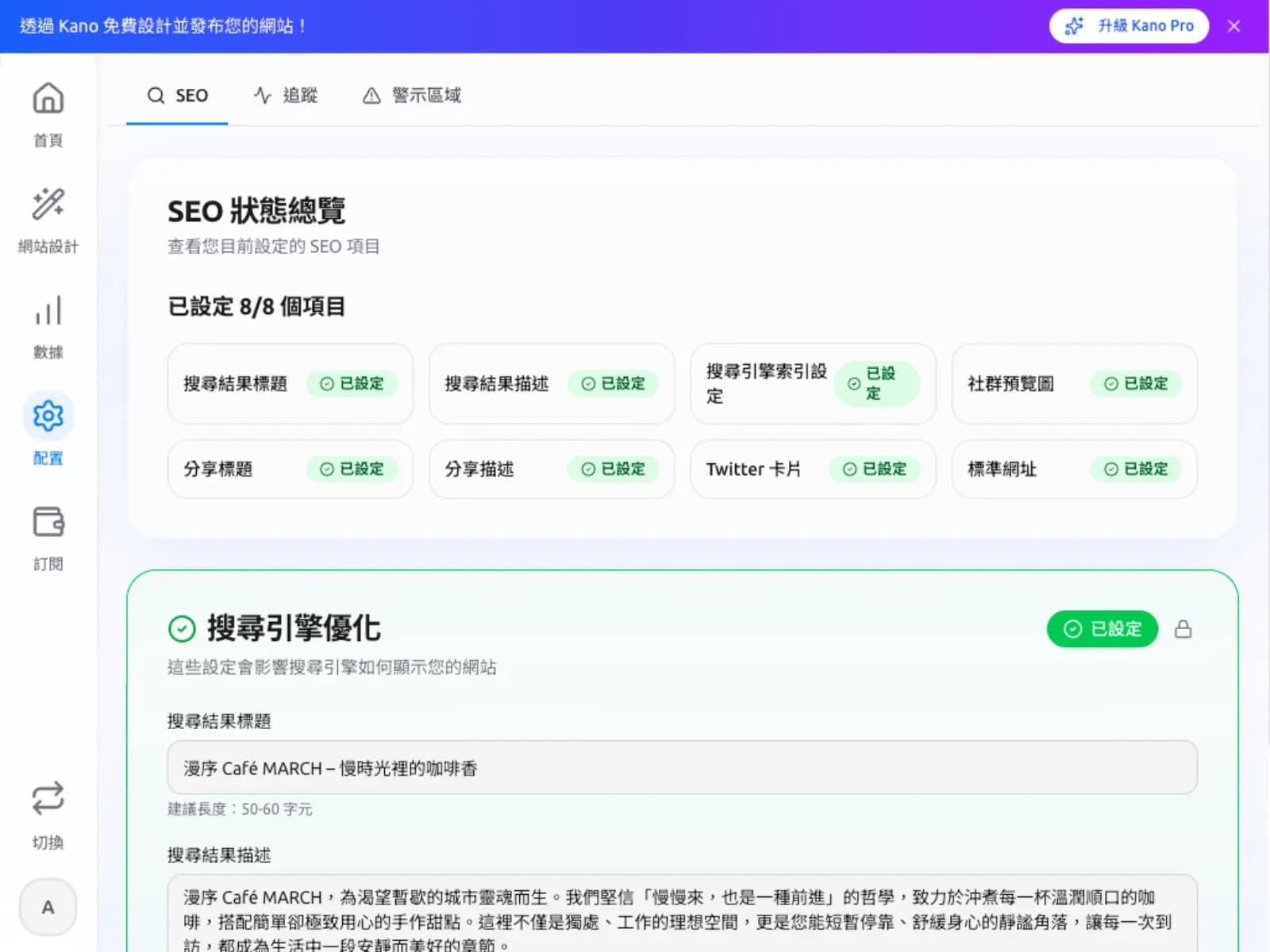Screen dimensions: 1270x952
Task: Click the 切換 switch arrows icon
Action: 48,798
